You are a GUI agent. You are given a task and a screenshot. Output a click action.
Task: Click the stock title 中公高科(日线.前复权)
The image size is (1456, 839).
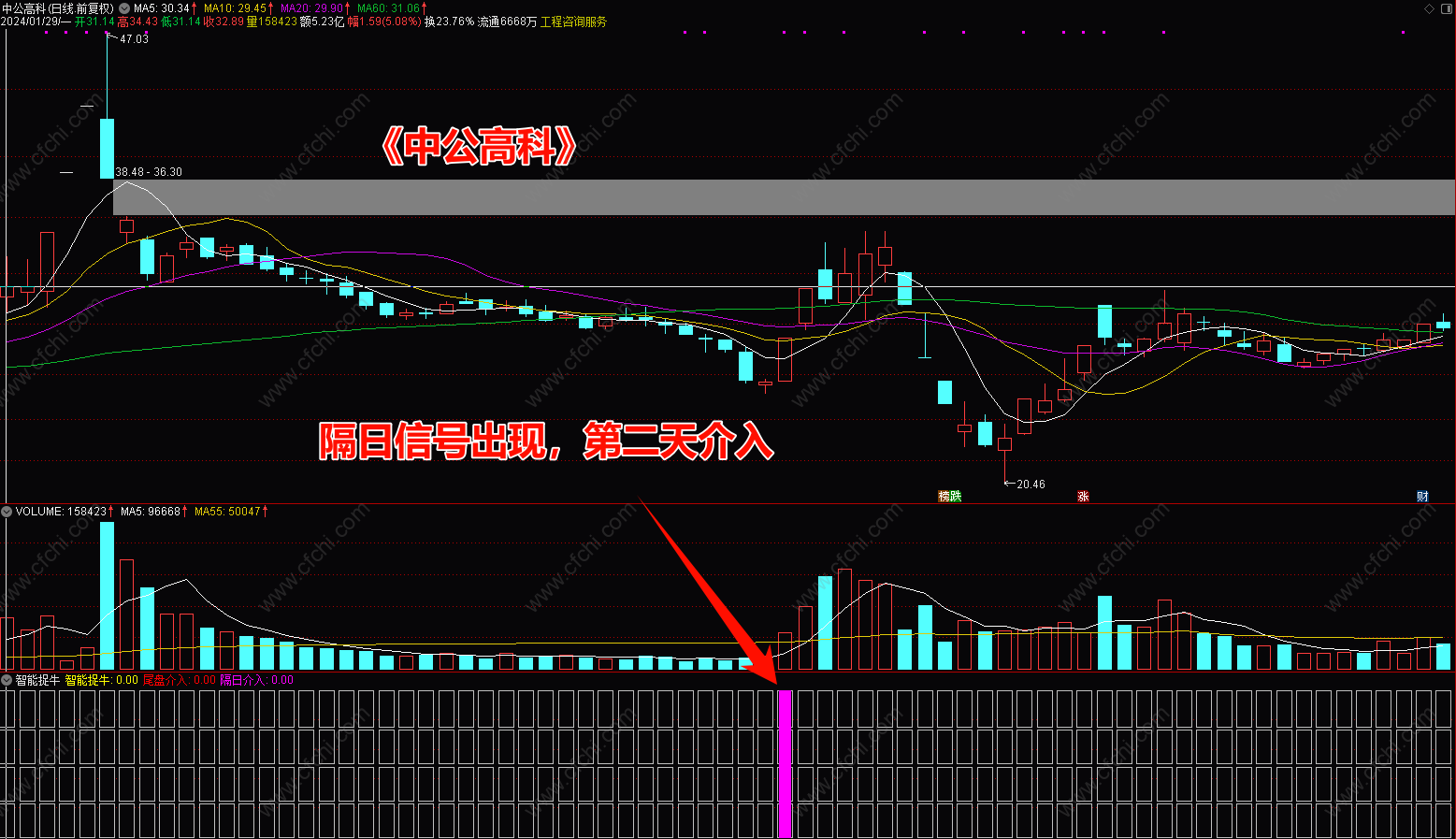tap(58, 8)
